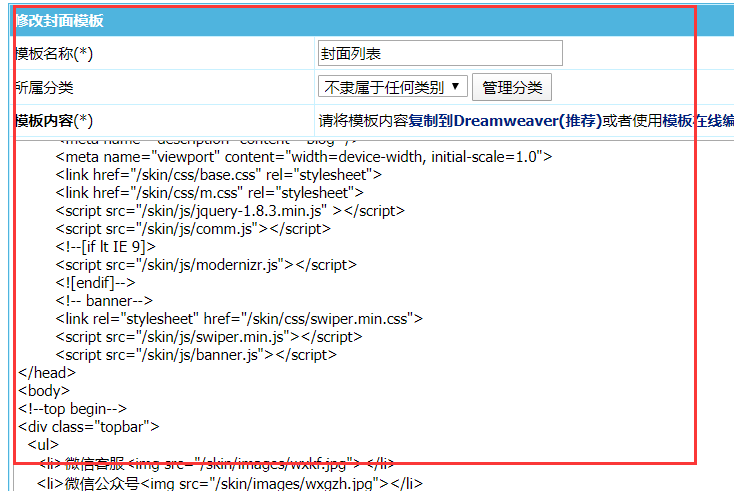Click the endif comment line
The width and height of the screenshot is (734, 491).
(x=95, y=283)
